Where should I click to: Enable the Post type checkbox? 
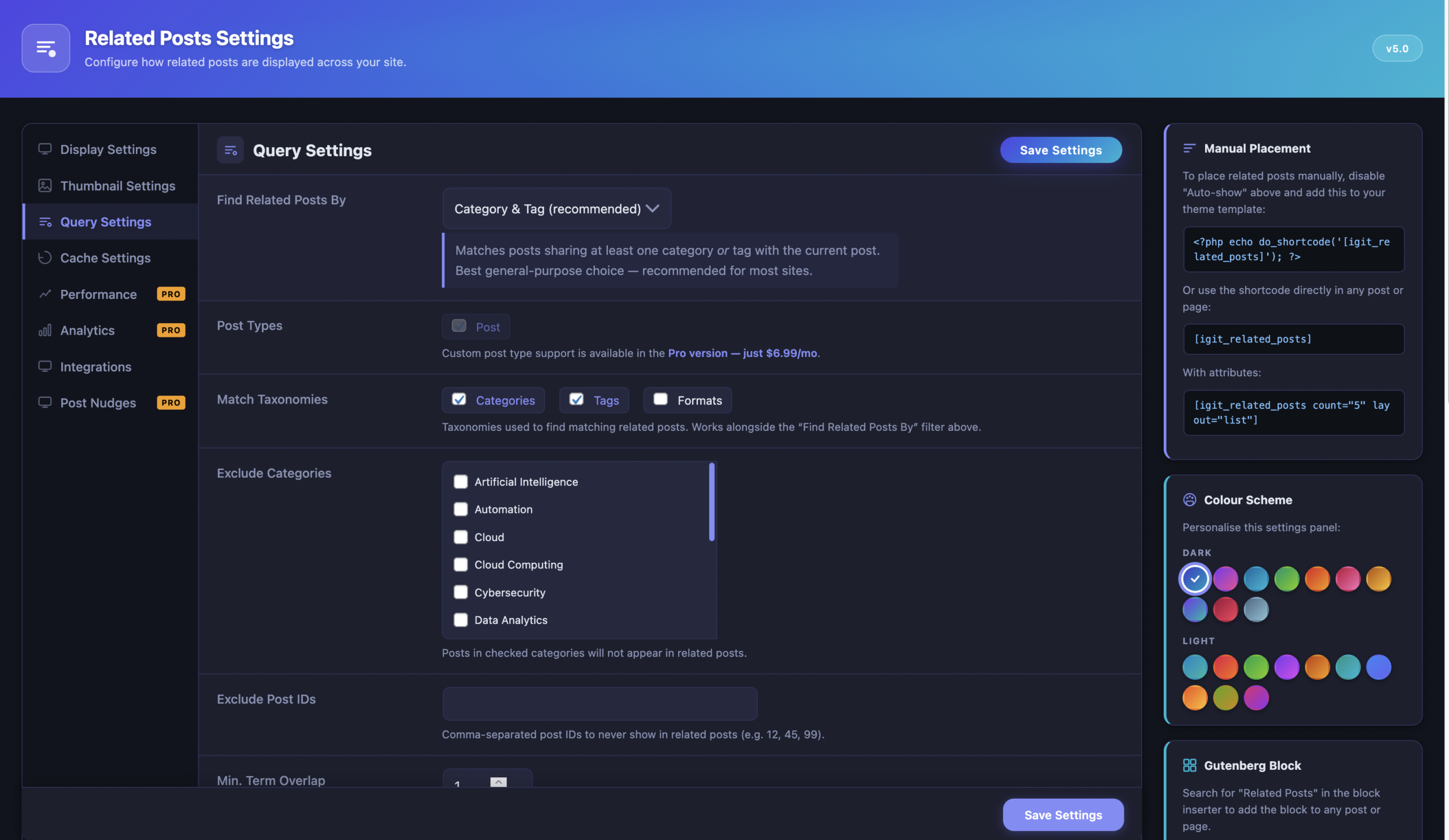(x=458, y=325)
